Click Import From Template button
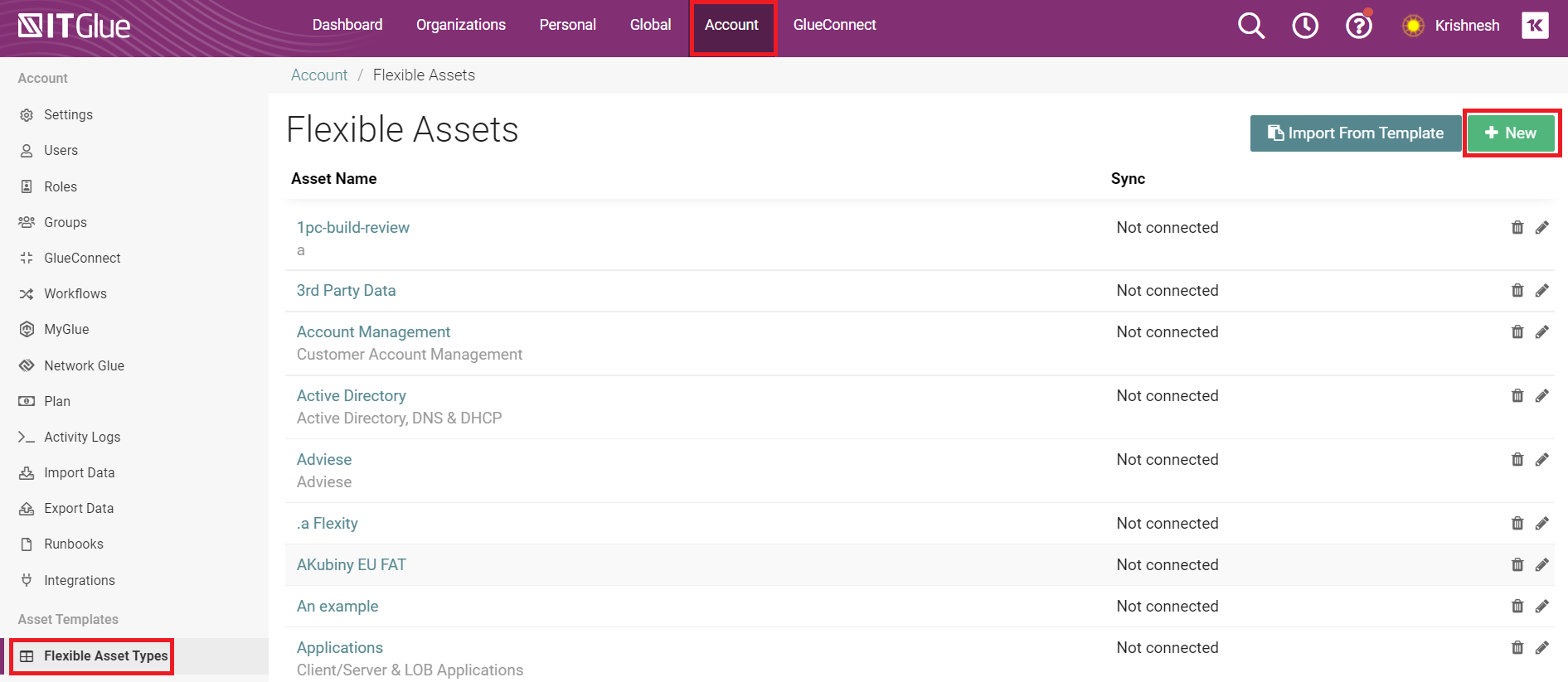Viewport: 1568px width, 682px height. [1356, 133]
